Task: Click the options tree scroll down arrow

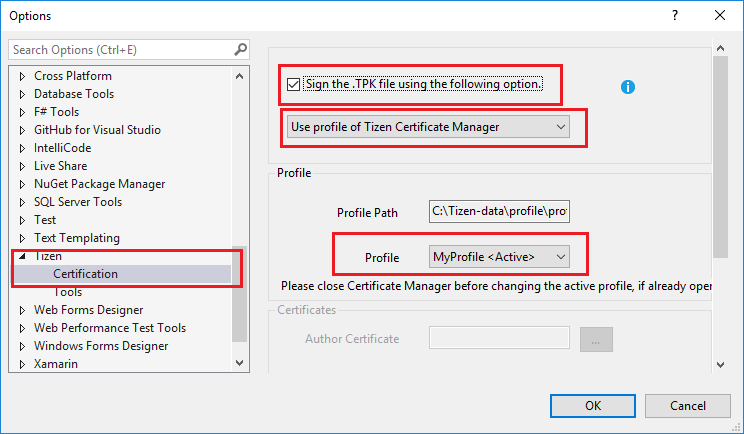Action: (240, 364)
